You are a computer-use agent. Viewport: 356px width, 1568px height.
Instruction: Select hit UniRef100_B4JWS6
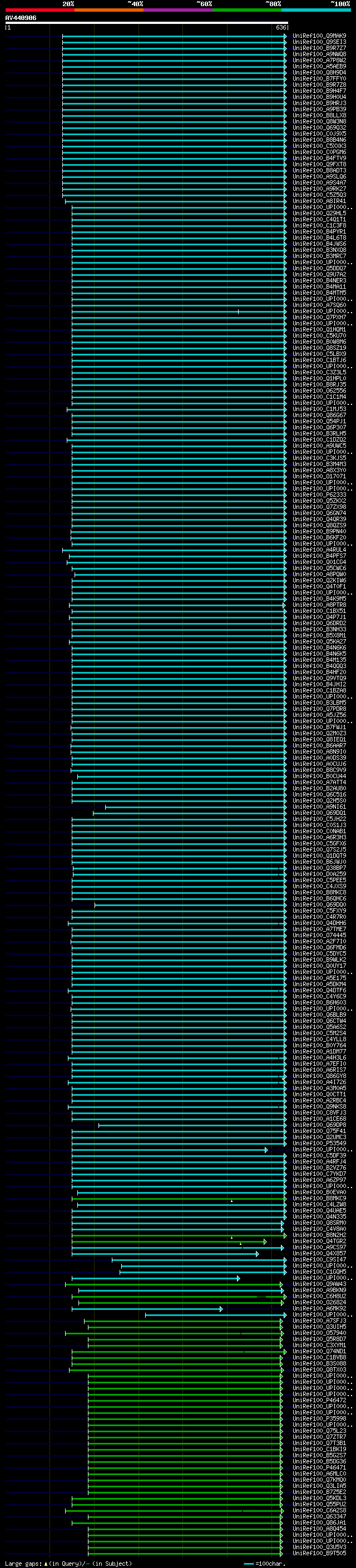[319, 244]
